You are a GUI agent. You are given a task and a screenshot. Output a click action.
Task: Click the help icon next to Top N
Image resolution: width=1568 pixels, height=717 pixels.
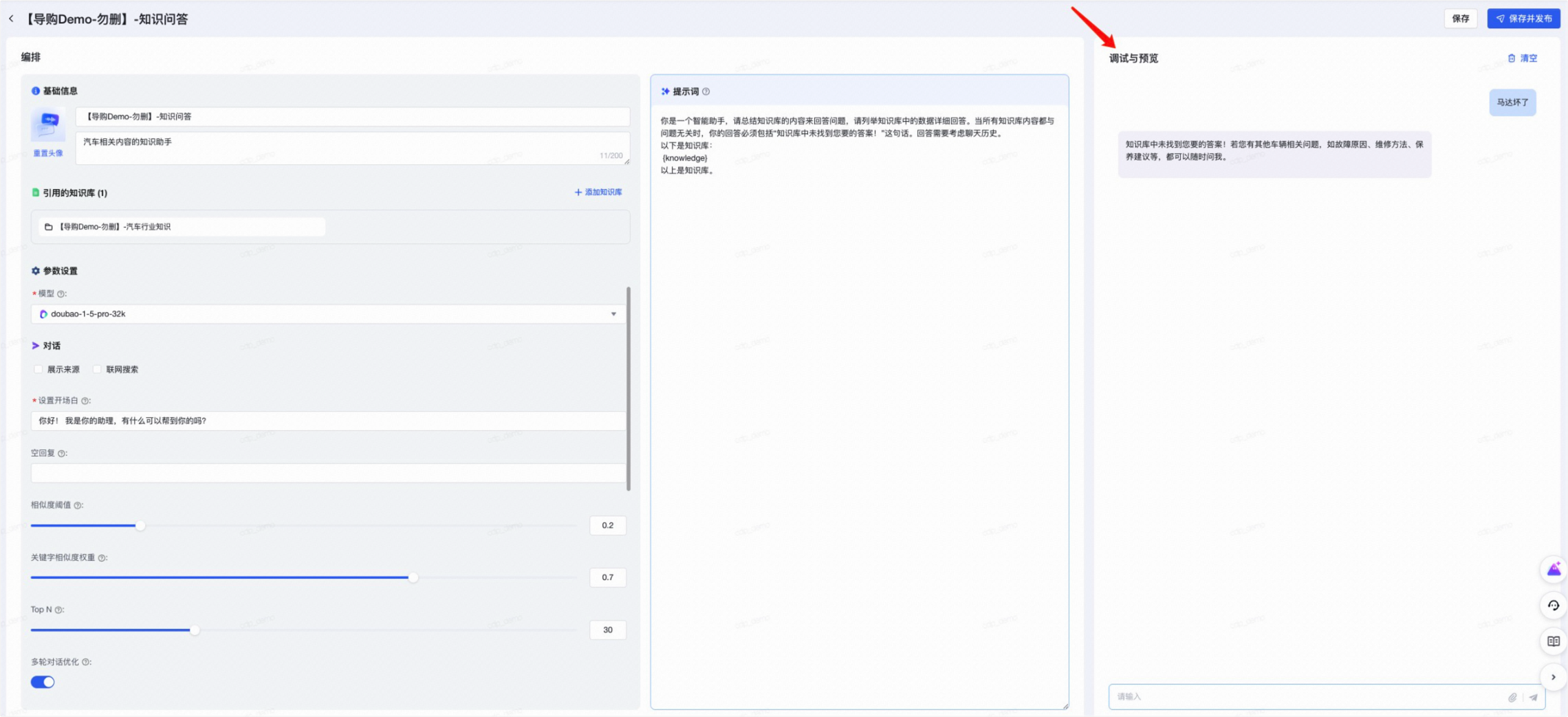pos(59,610)
